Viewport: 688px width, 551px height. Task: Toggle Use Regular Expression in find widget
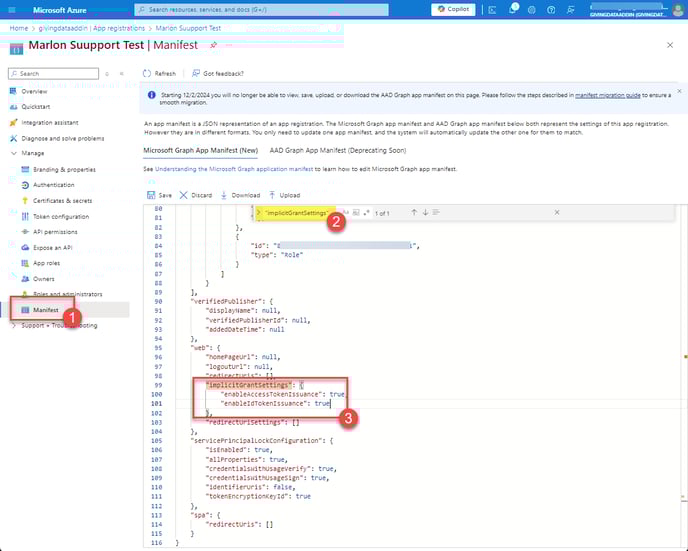(366, 213)
